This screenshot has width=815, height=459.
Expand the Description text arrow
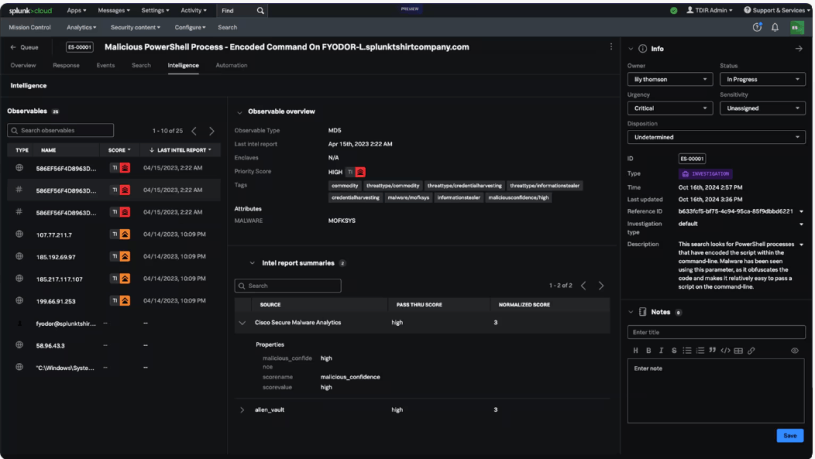point(801,244)
